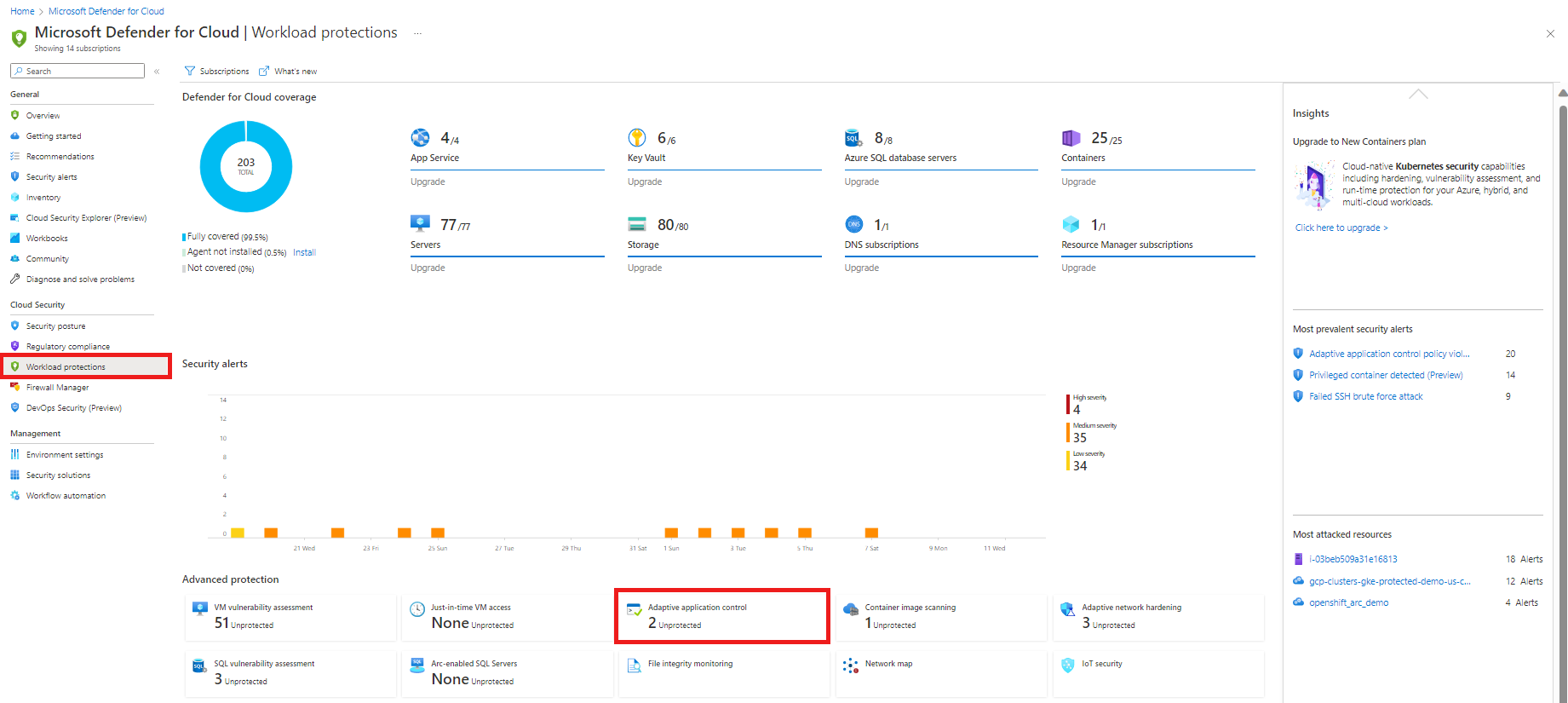The image size is (1568, 703).
Task: Click the Workflow automation gear icon
Action: (14, 495)
